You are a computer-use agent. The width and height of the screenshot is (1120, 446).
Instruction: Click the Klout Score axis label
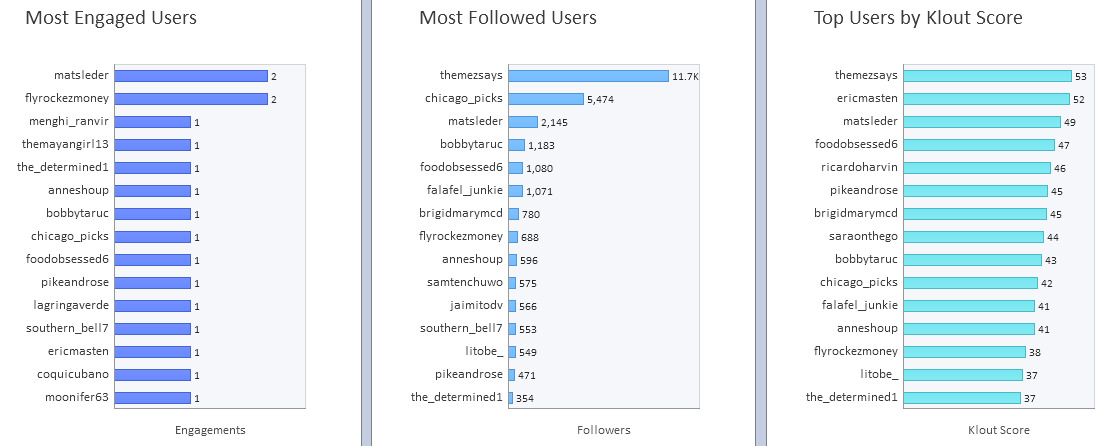[999, 430]
